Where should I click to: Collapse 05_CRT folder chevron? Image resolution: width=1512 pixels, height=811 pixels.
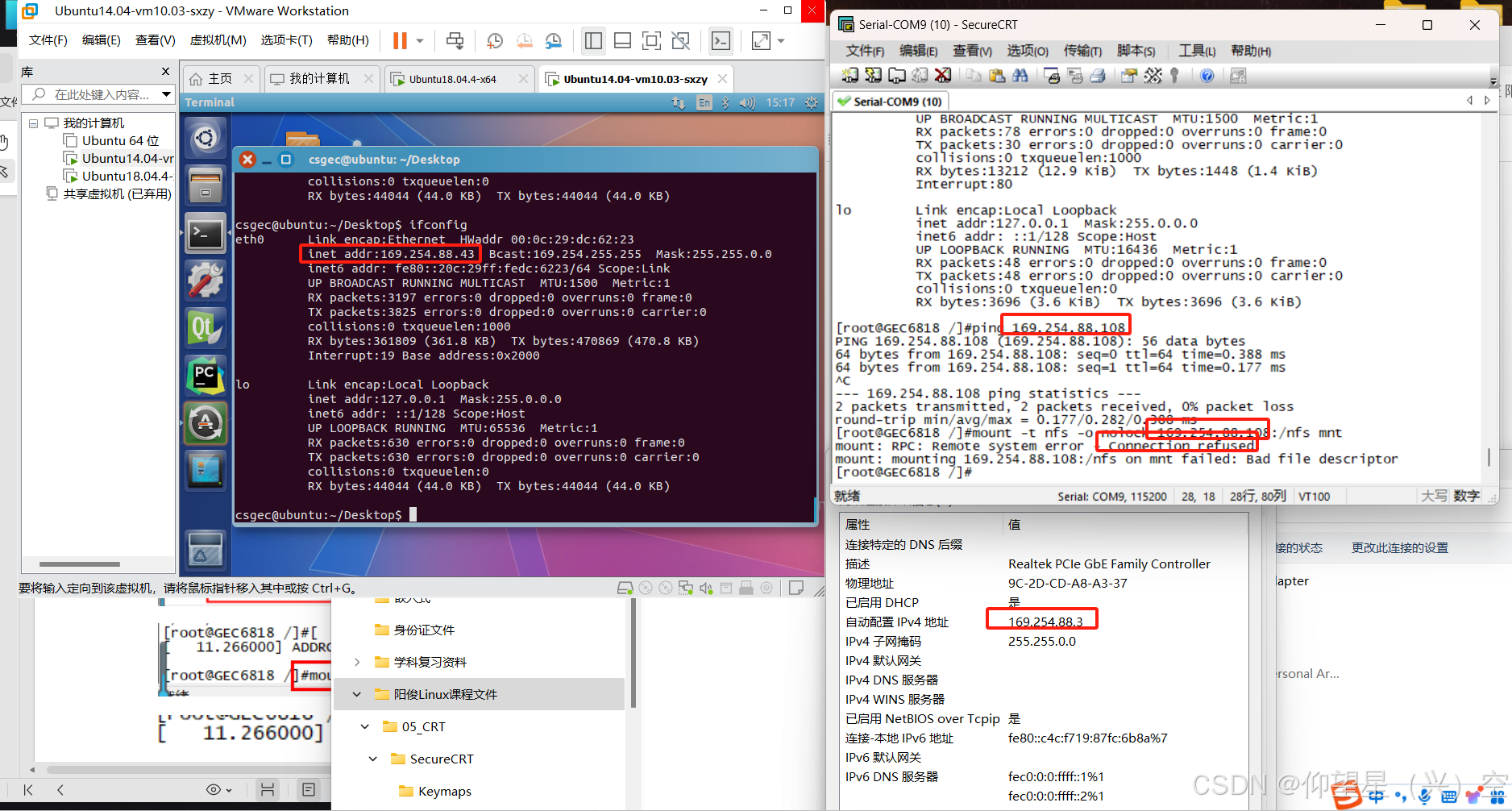tap(365, 726)
